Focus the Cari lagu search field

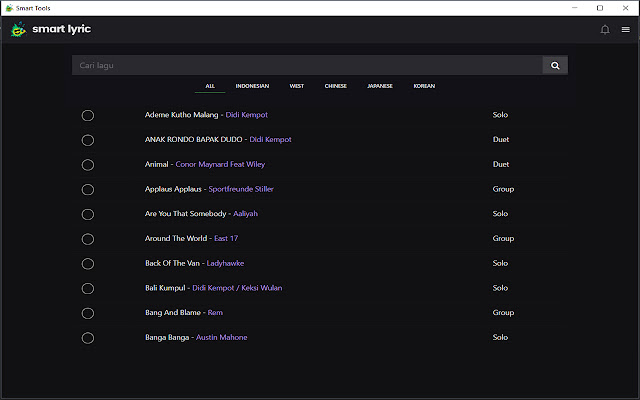click(x=307, y=65)
